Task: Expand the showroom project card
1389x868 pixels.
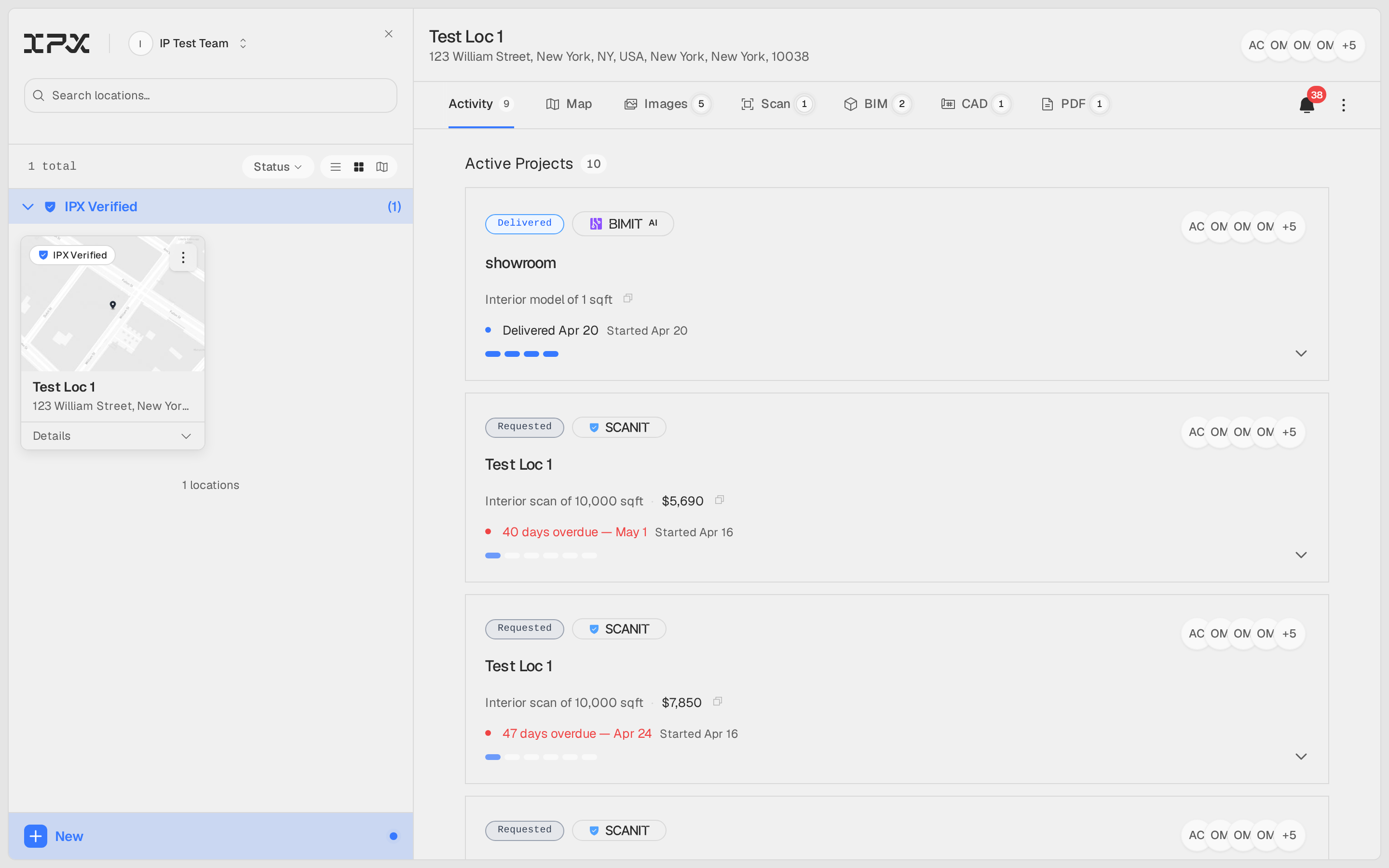Action: pyautogui.click(x=1301, y=353)
